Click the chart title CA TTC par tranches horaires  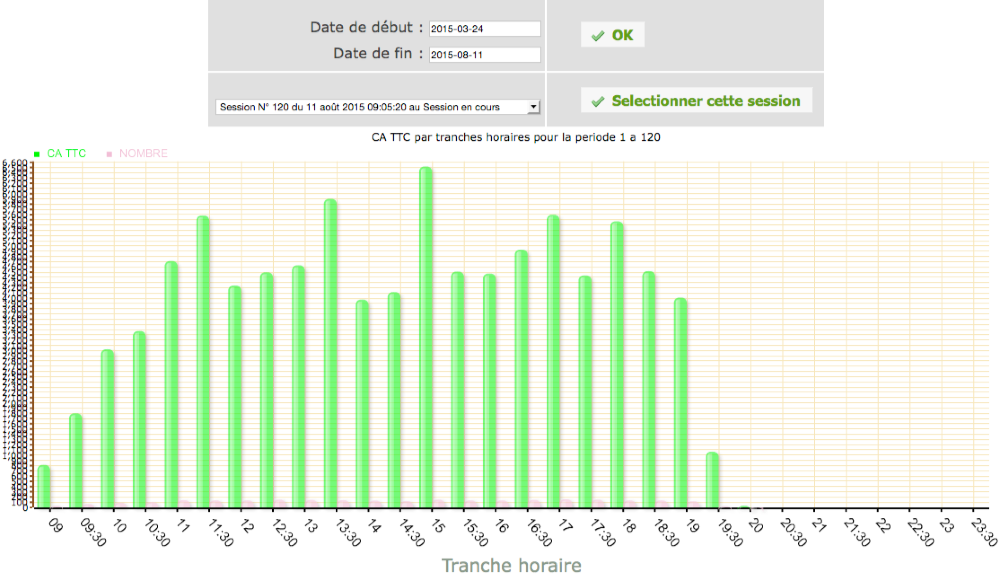tap(515, 137)
